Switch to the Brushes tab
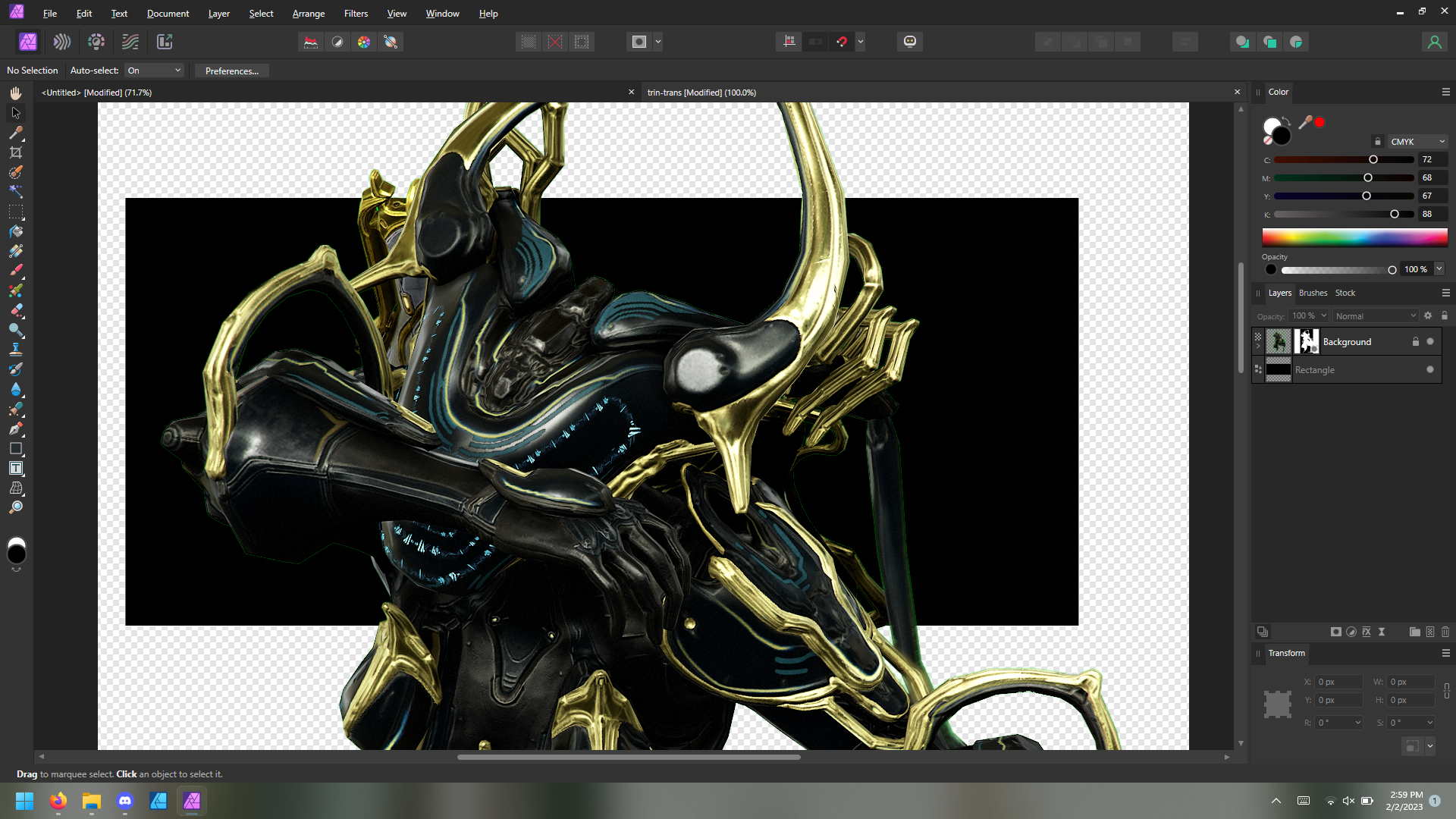Viewport: 1456px width, 819px height. click(1313, 293)
